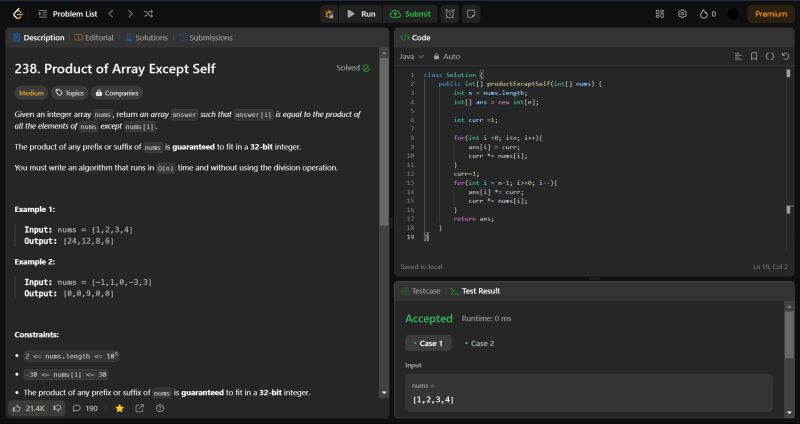Viewport: 800px width, 424px height.
Task: Click the Solved status indicator
Action: tap(353, 68)
